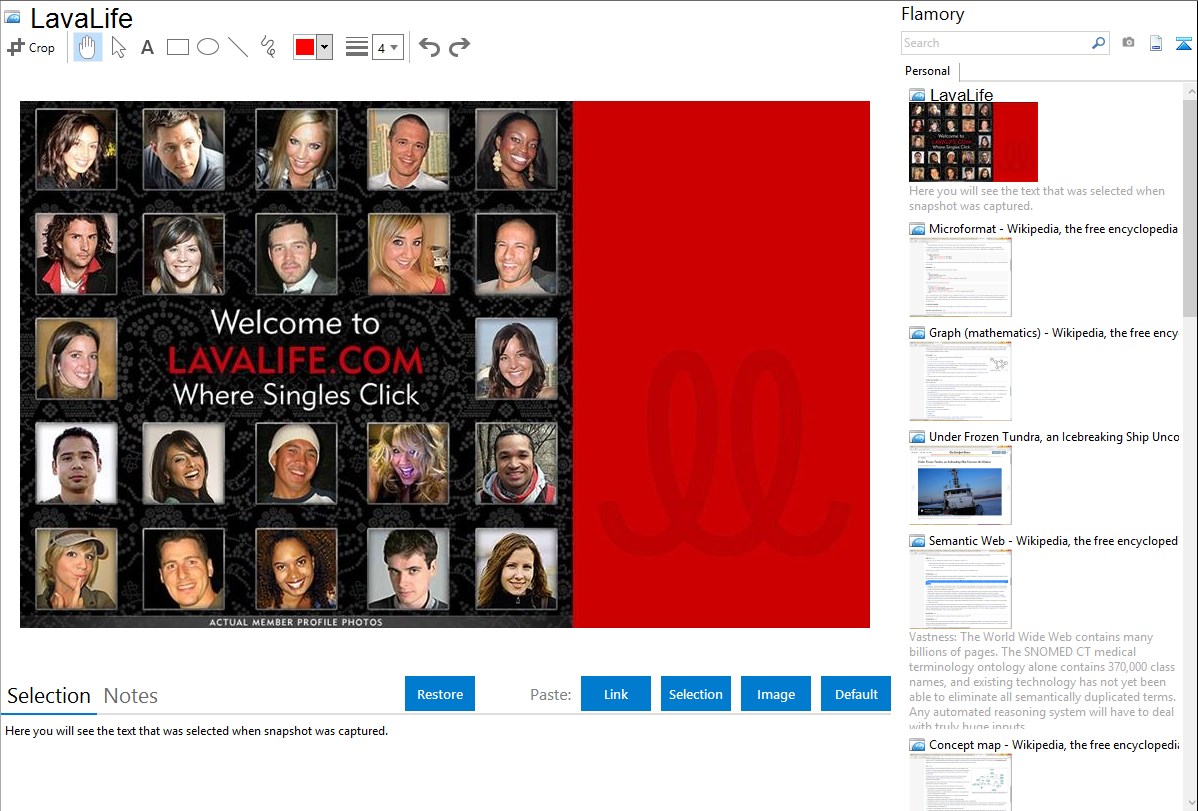
Task: Paste as Image button
Action: click(x=775, y=694)
